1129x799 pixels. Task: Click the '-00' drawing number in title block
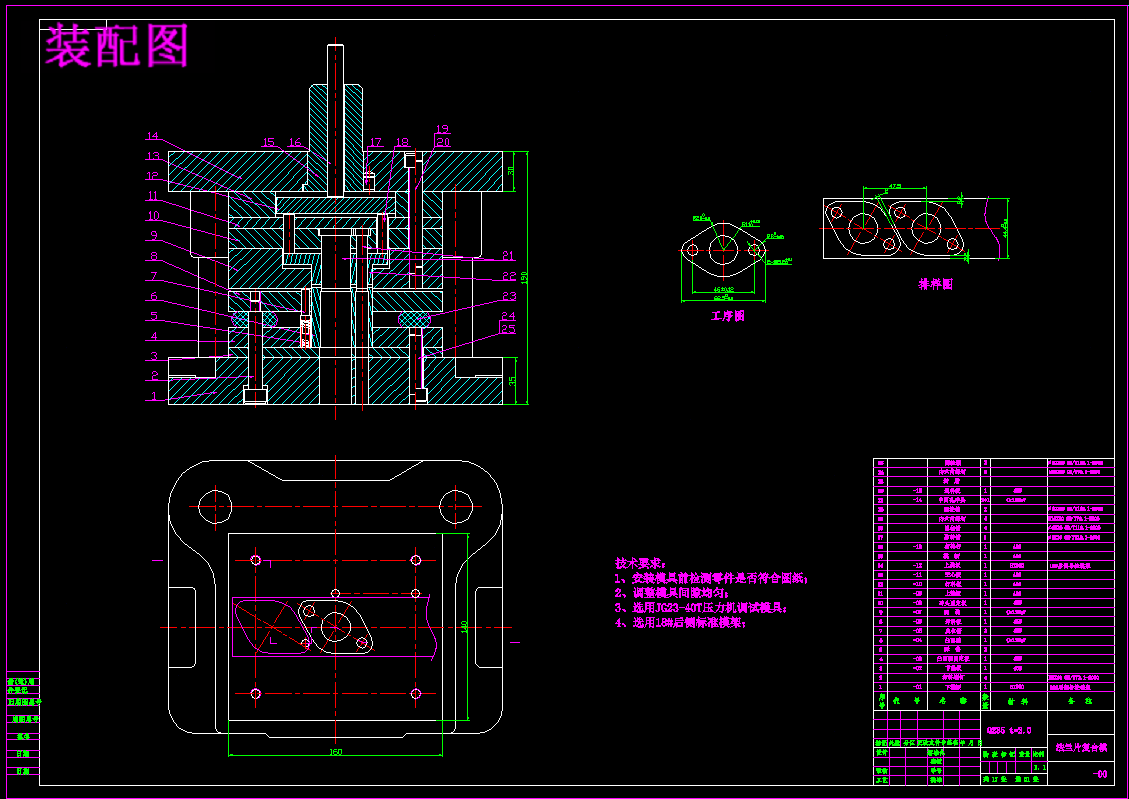(x=1099, y=775)
